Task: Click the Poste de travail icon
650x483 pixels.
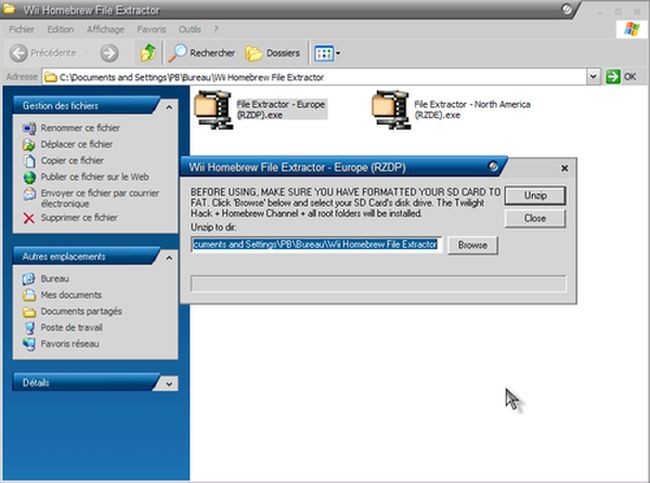Action: pyautogui.click(x=29, y=328)
